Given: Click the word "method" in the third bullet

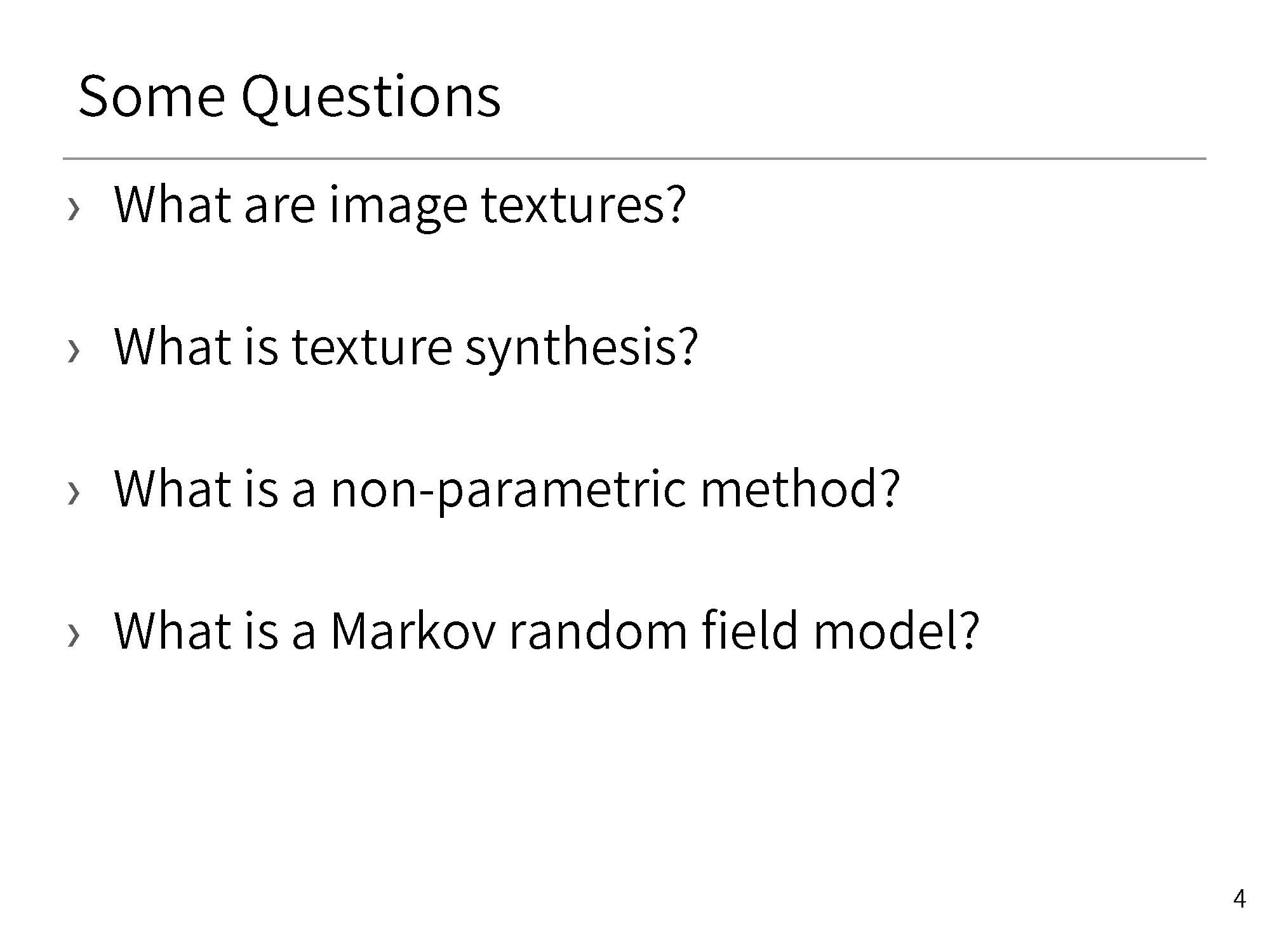Looking at the screenshot, I should point(791,489).
